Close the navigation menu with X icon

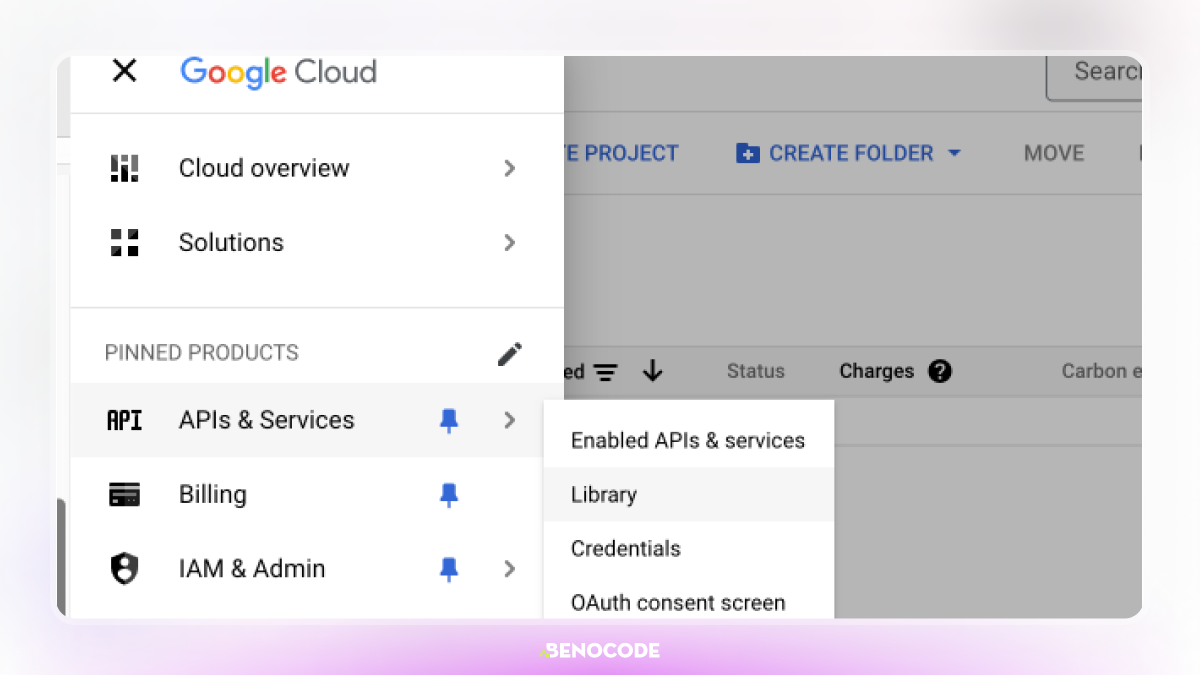point(124,71)
